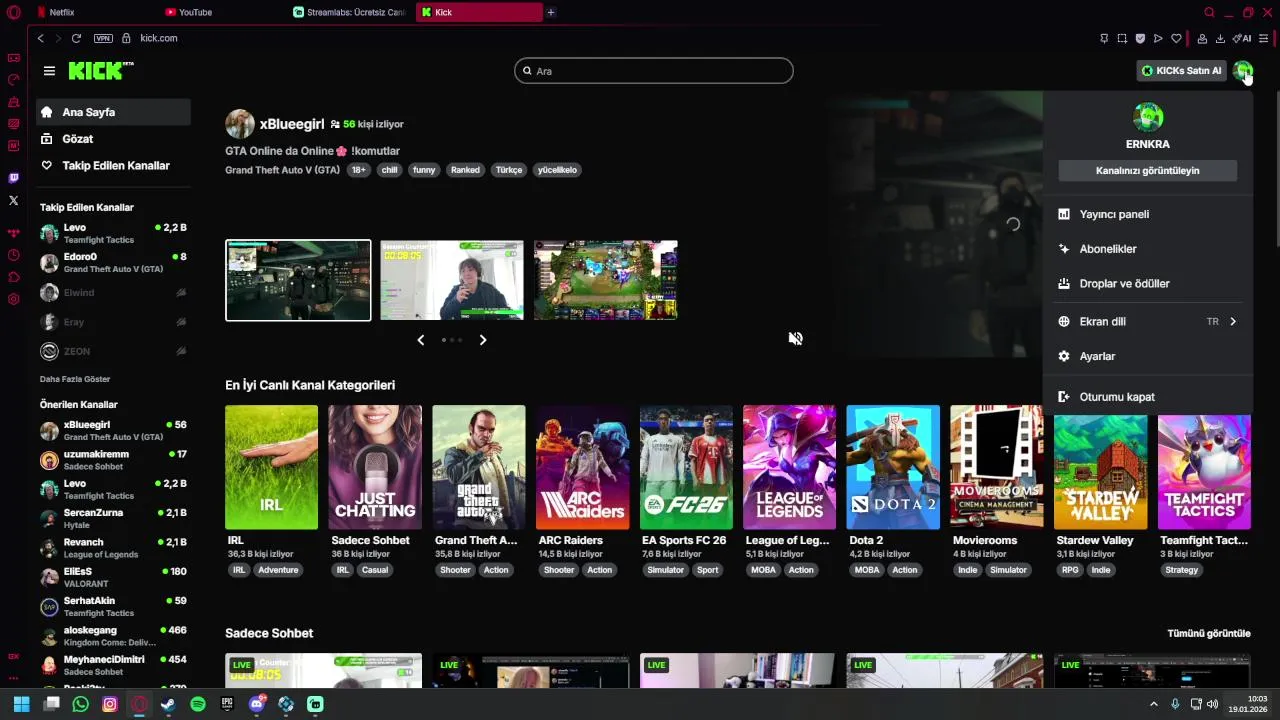
Task: Unmute the featured stream player
Action: pyautogui.click(x=795, y=338)
